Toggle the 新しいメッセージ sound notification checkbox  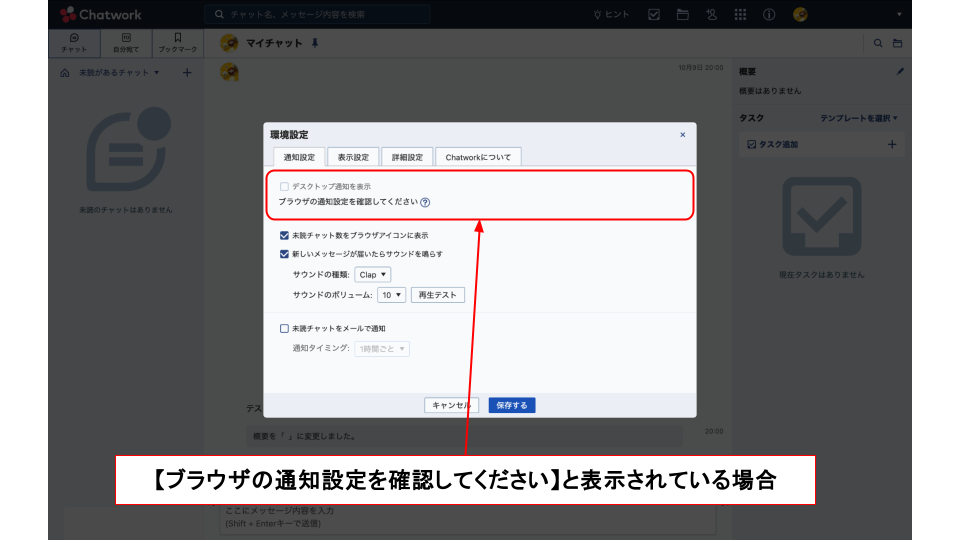(x=285, y=254)
